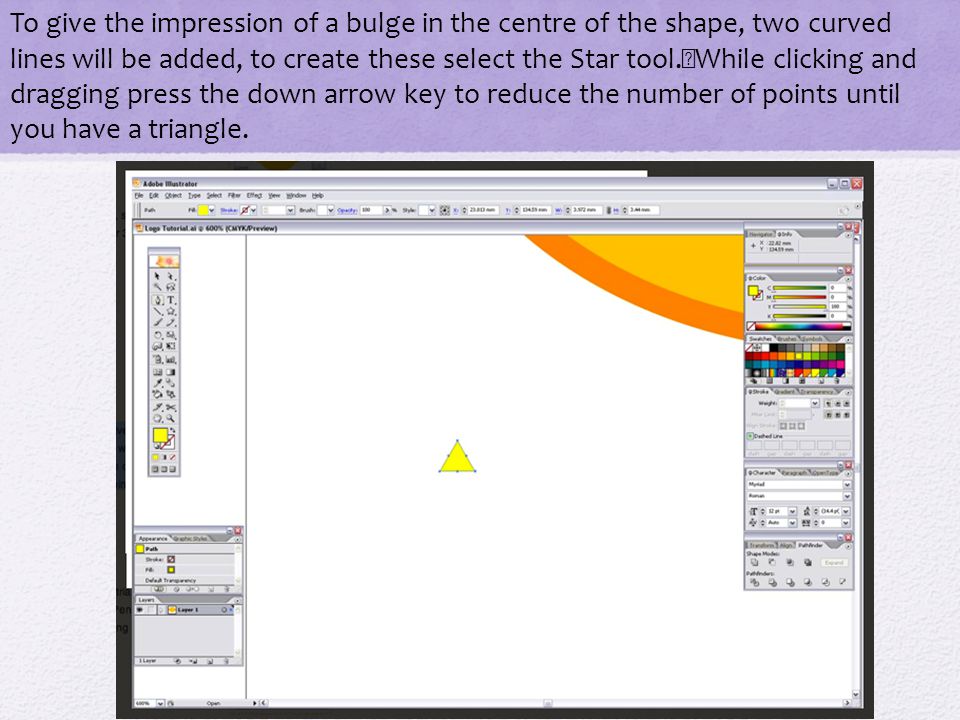The width and height of the screenshot is (960, 720).
Task: Select the Scissors tool
Action: pos(171,407)
